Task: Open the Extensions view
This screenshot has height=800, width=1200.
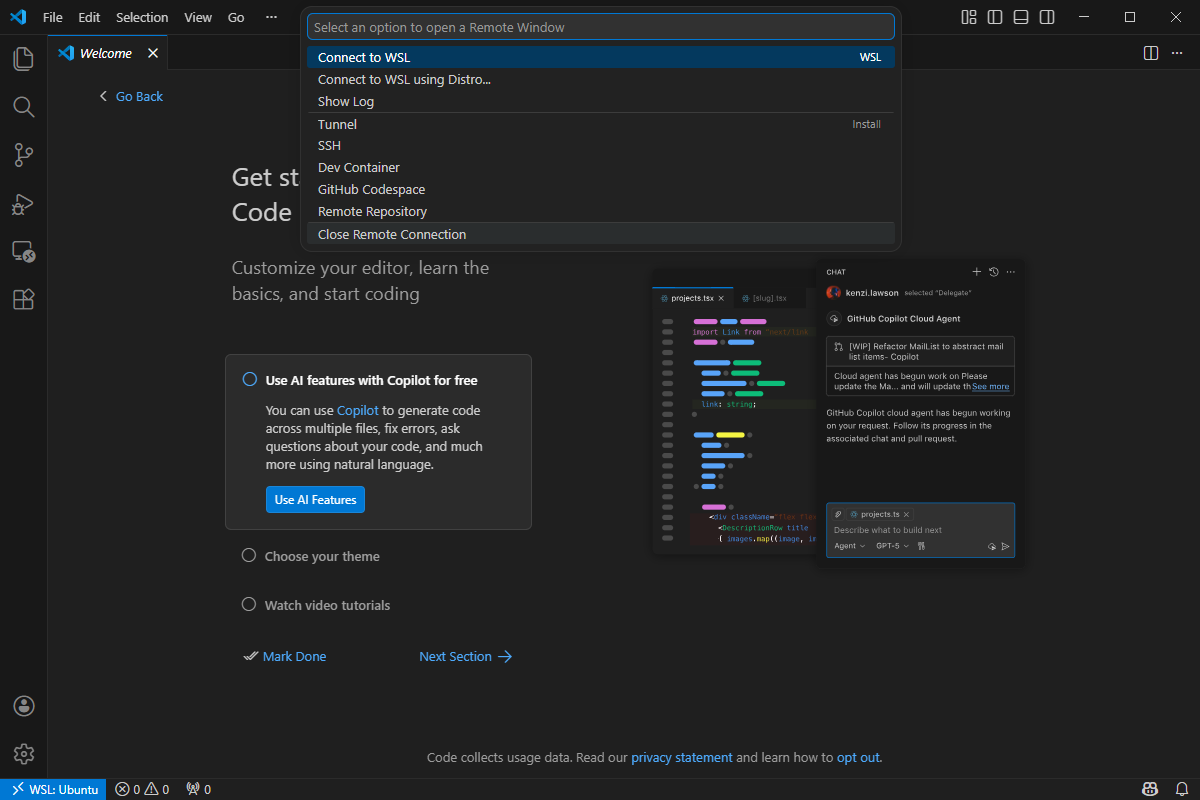Action: tap(23, 299)
